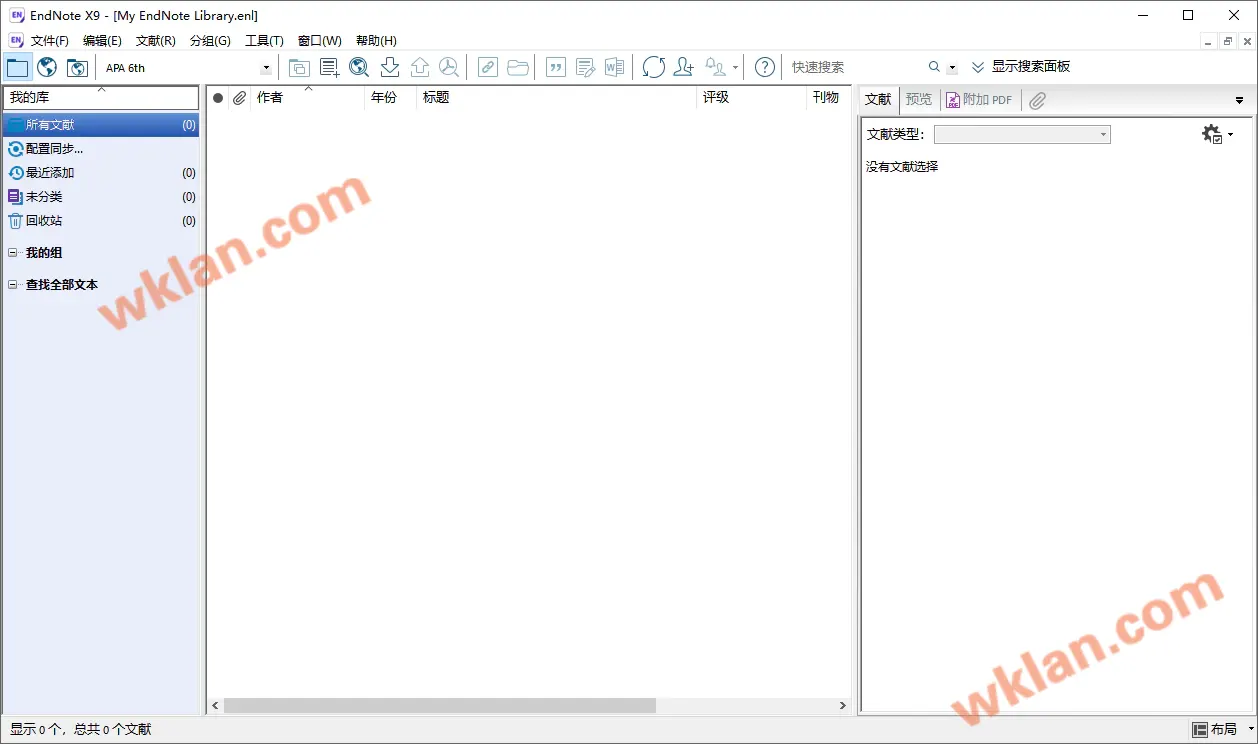The width and height of the screenshot is (1258, 744).
Task: Open the 工具(T) menu
Action: [264, 41]
